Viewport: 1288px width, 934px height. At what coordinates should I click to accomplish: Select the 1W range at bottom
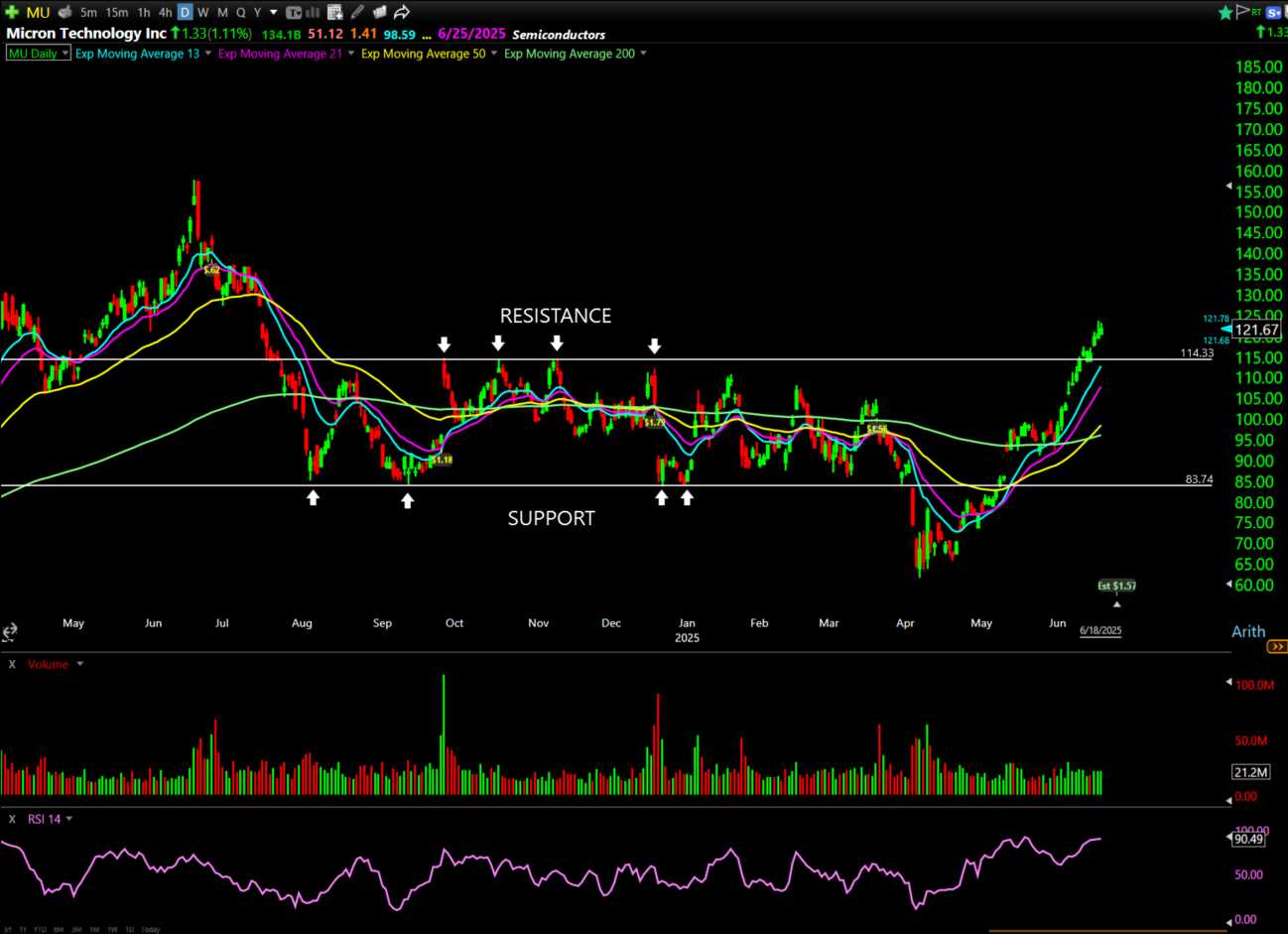[112, 930]
